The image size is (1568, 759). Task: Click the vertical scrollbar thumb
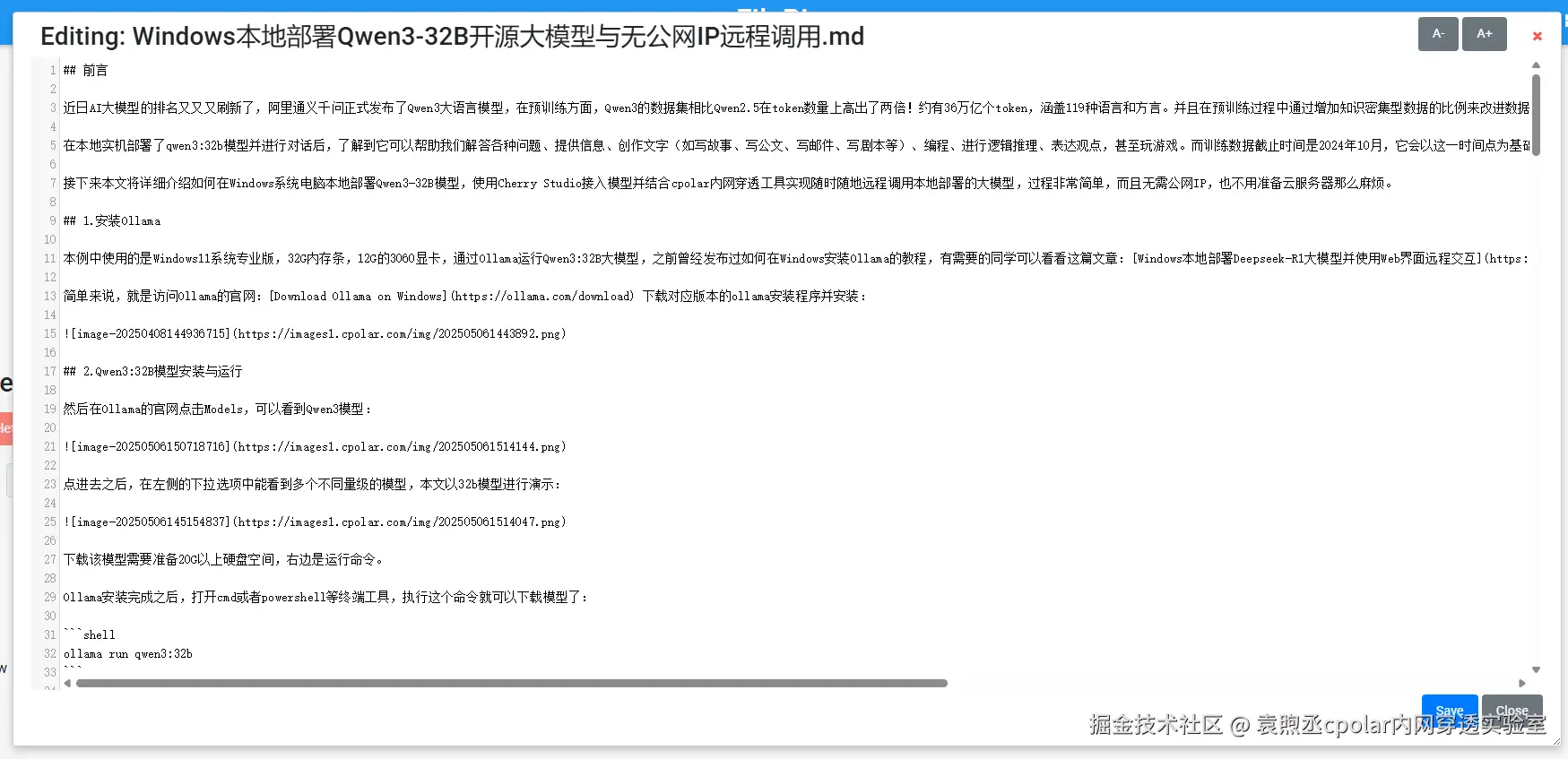pyautogui.click(x=1536, y=115)
